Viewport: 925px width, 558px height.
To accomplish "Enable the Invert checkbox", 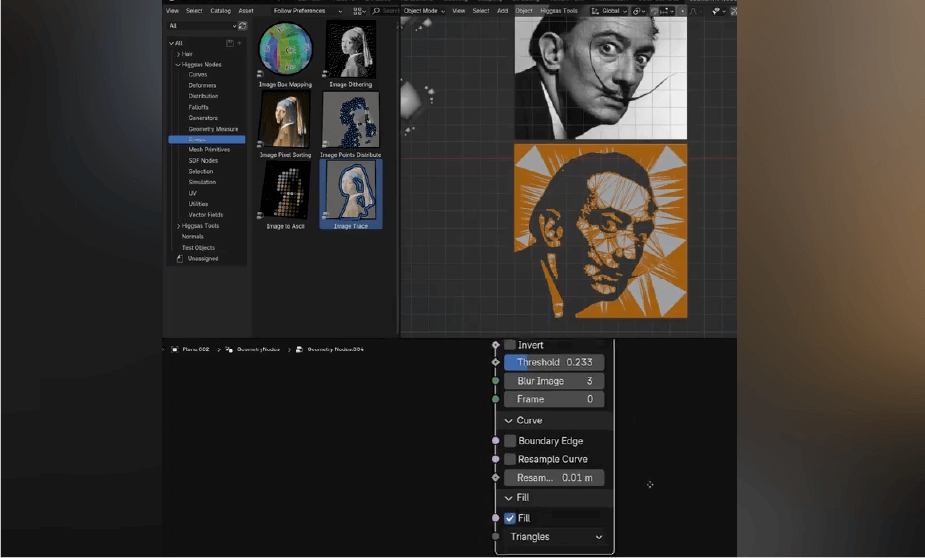I will (510, 345).
